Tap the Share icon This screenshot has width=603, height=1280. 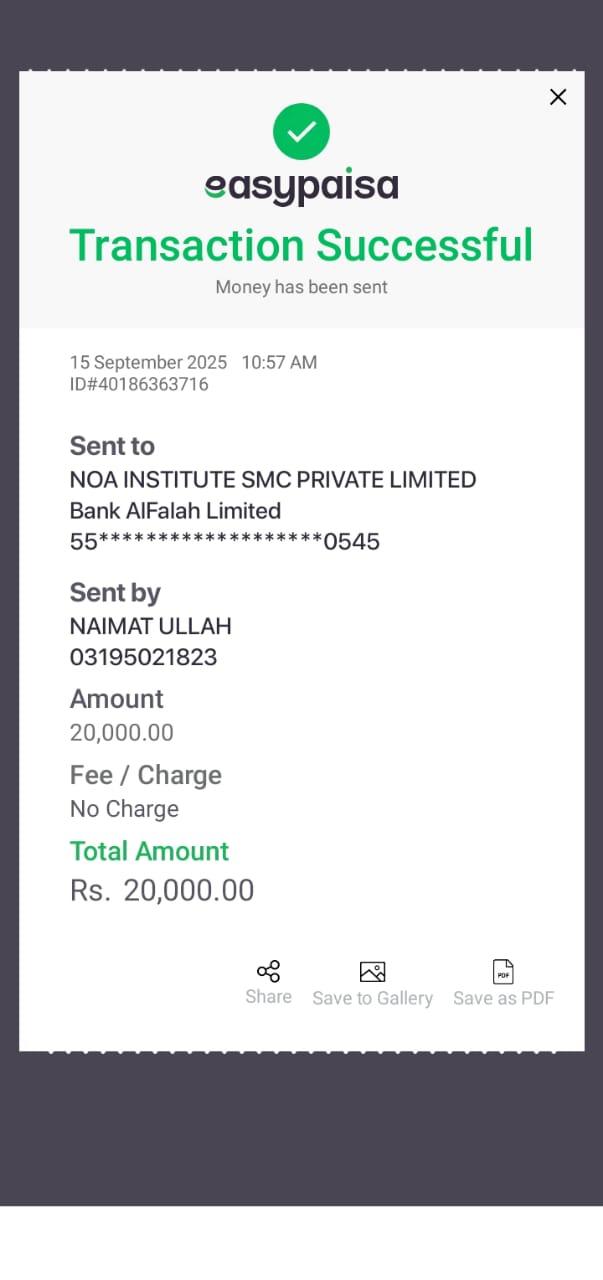point(268,971)
